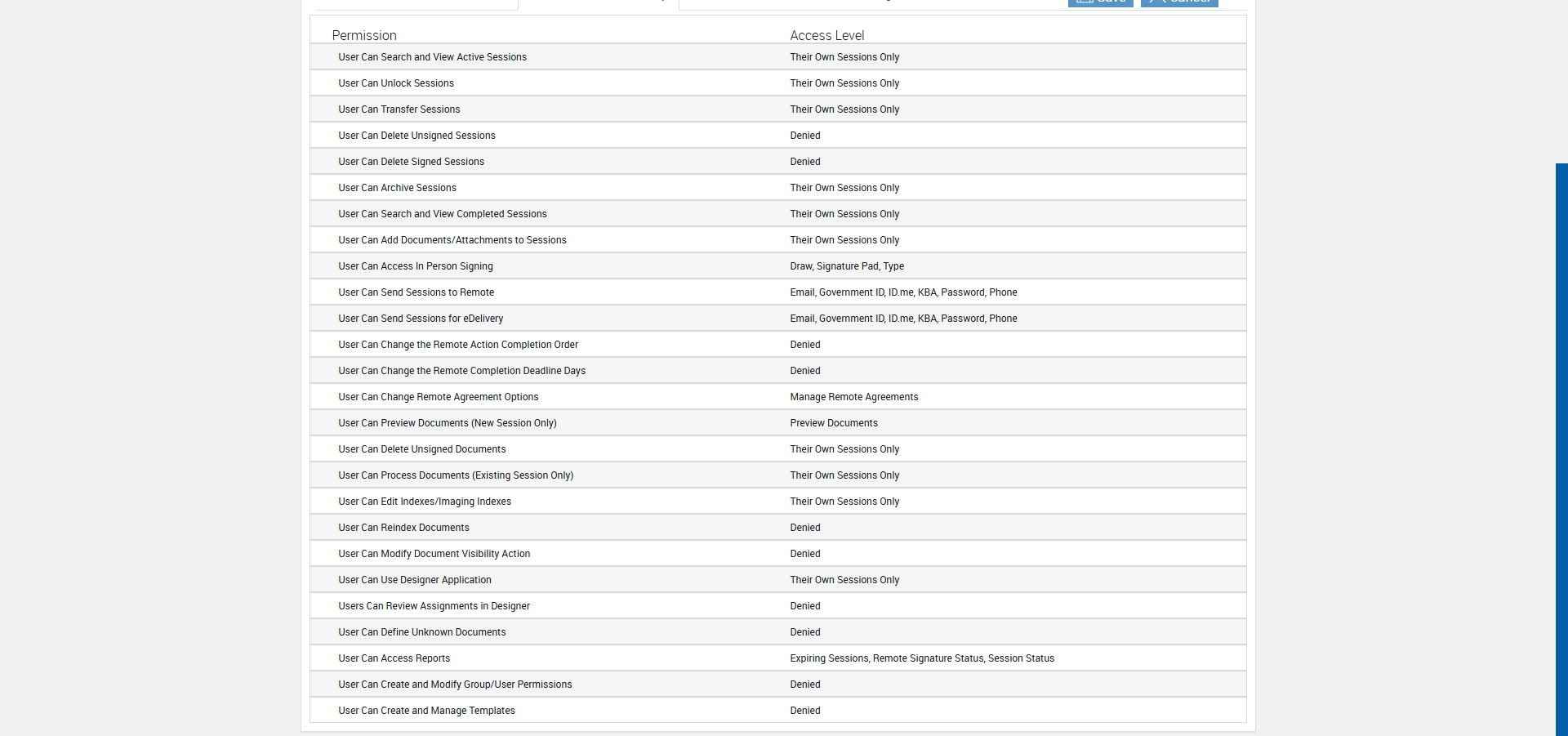Click the Access Level column header
Screen dimensions: 1568x736
click(x=826, y=35)
